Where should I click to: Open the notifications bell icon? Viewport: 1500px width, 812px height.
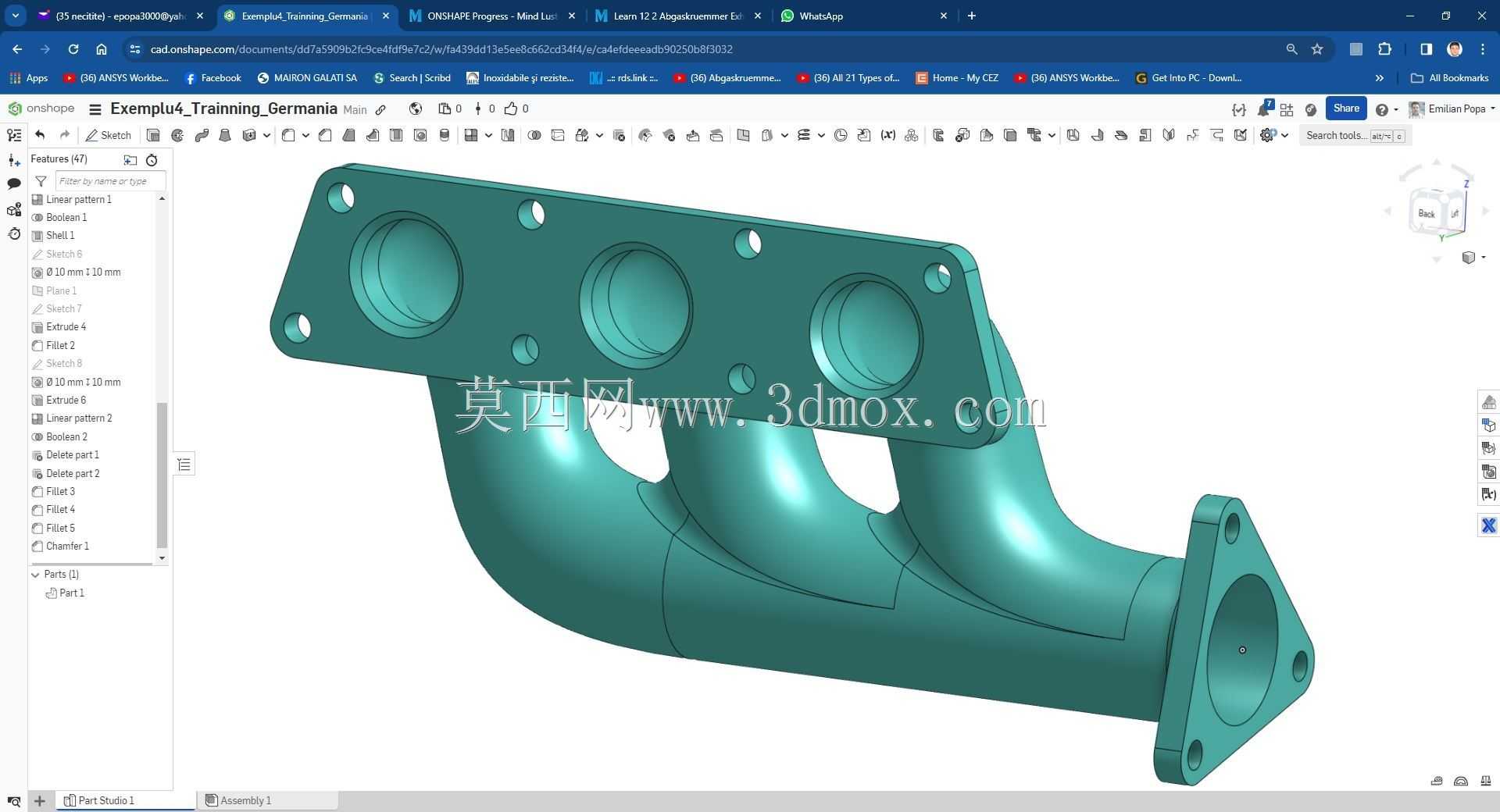(x=1263, y=109)
